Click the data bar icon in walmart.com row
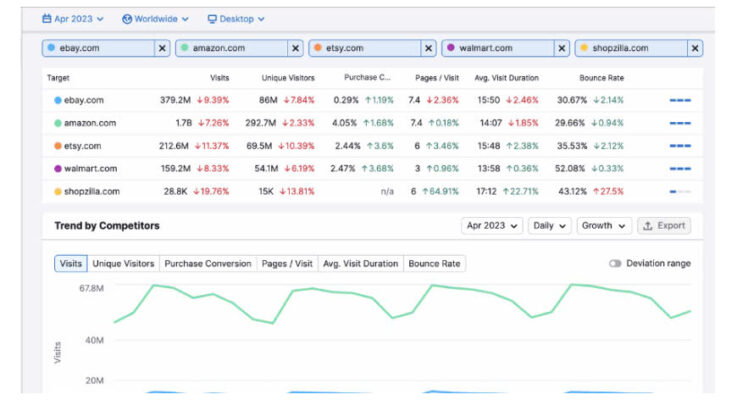Viewport: 748px width, 400px height. pyautogui.click(x=680, y=169)
